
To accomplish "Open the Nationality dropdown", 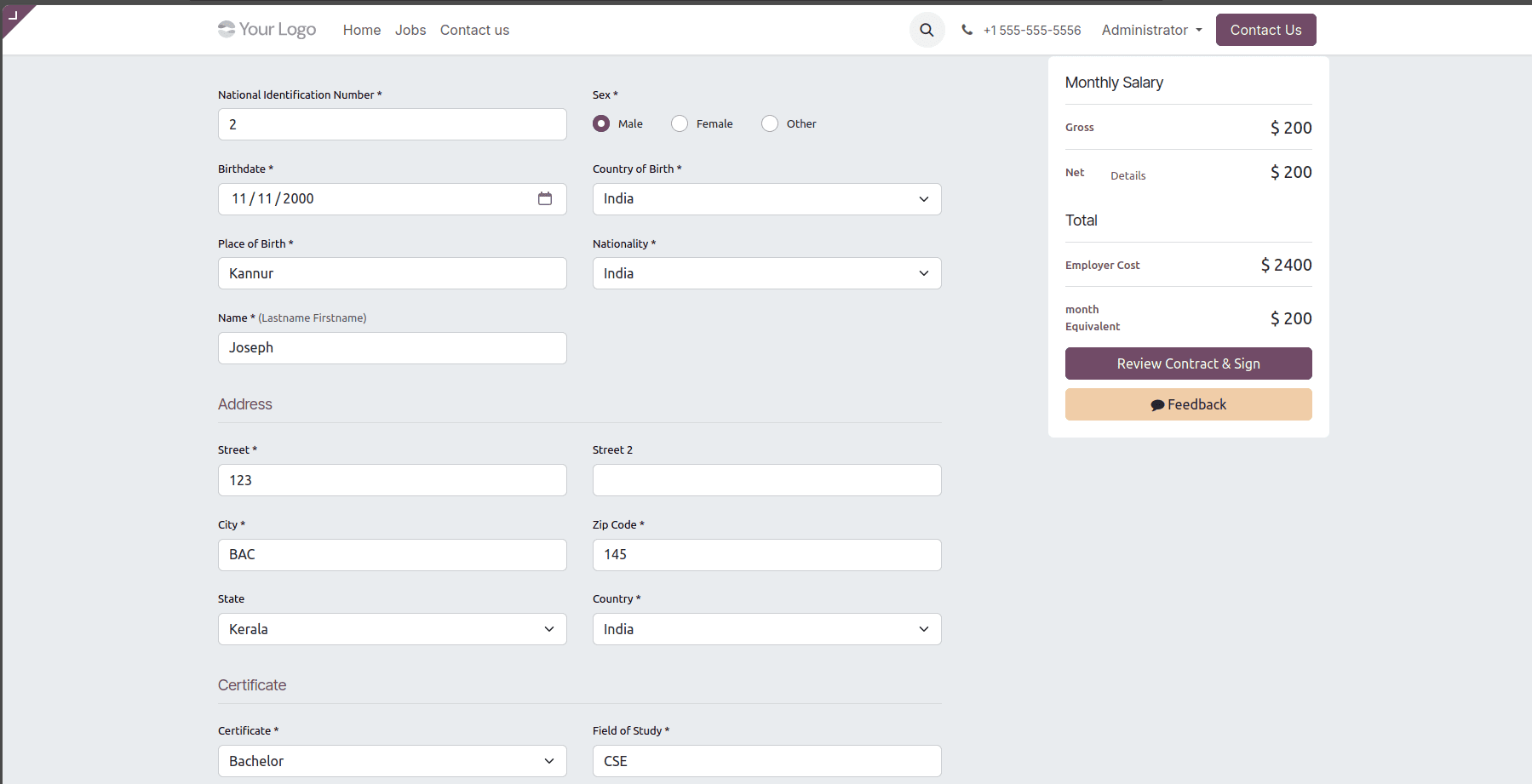I will pyautogui.click(x=766, y=273).
